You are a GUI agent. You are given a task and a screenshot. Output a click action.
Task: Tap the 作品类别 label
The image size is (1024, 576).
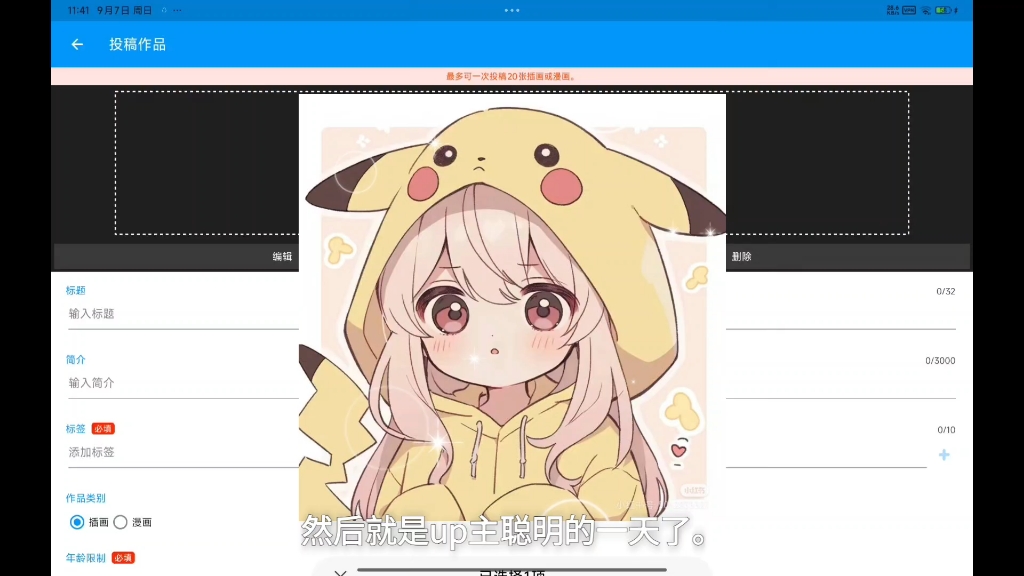pyautogui.click(x=86, y=498)
